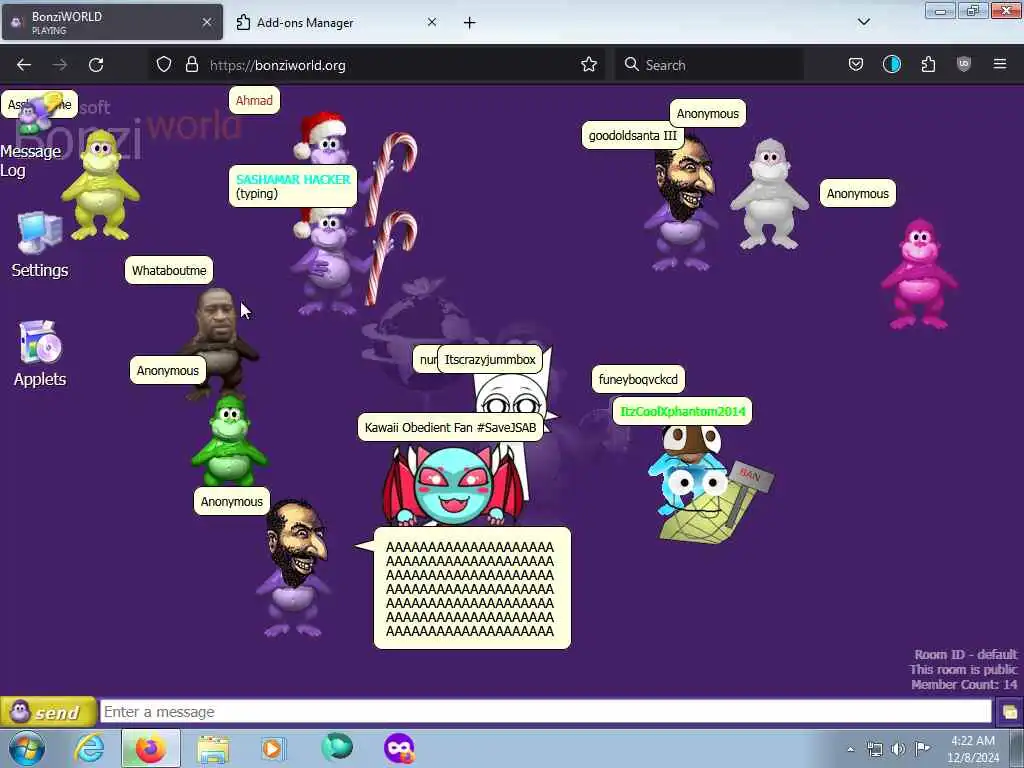Open the purple mask taskbar app

[399, 748]
